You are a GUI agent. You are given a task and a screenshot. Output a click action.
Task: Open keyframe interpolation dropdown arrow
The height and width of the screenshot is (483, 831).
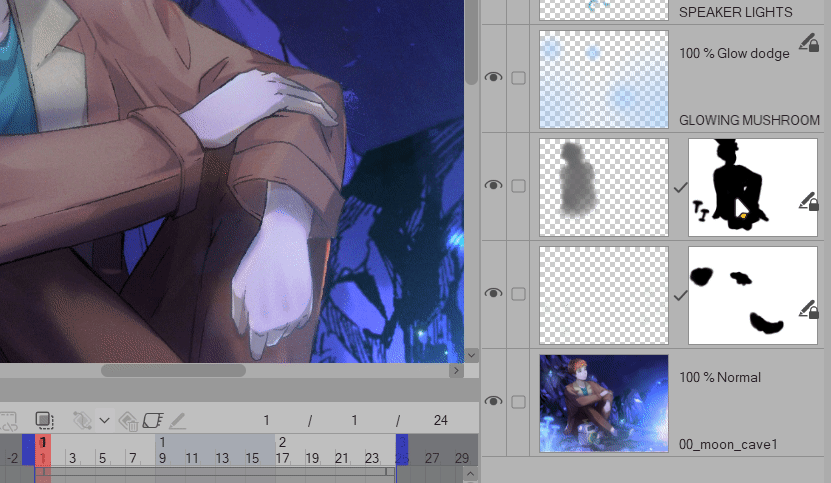pos(104,421)
